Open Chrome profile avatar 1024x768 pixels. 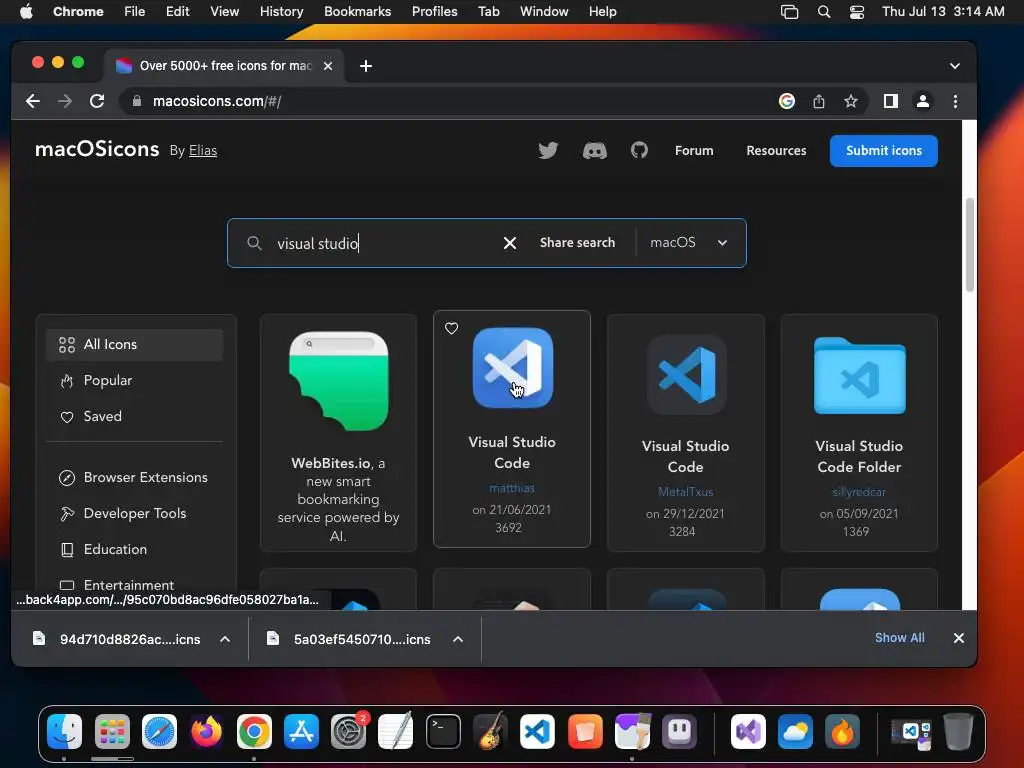923,101
